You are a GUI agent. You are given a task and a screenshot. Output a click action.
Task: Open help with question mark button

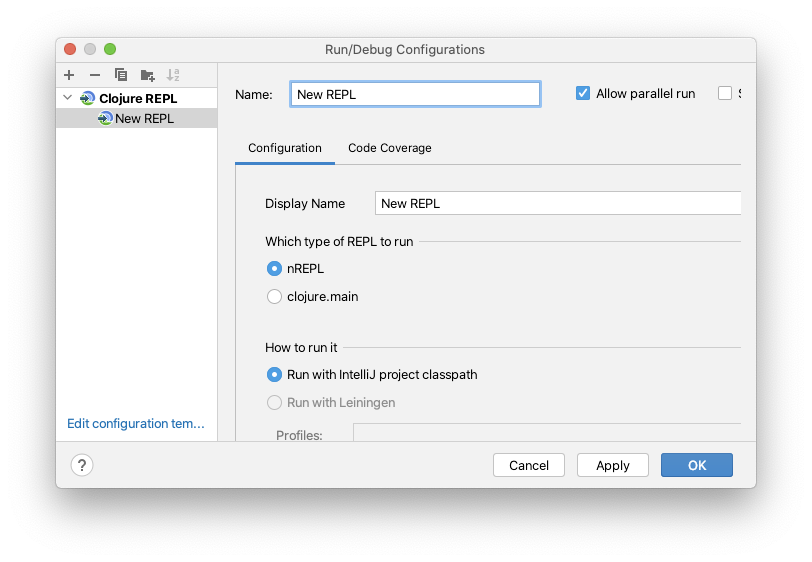point(82,465)
